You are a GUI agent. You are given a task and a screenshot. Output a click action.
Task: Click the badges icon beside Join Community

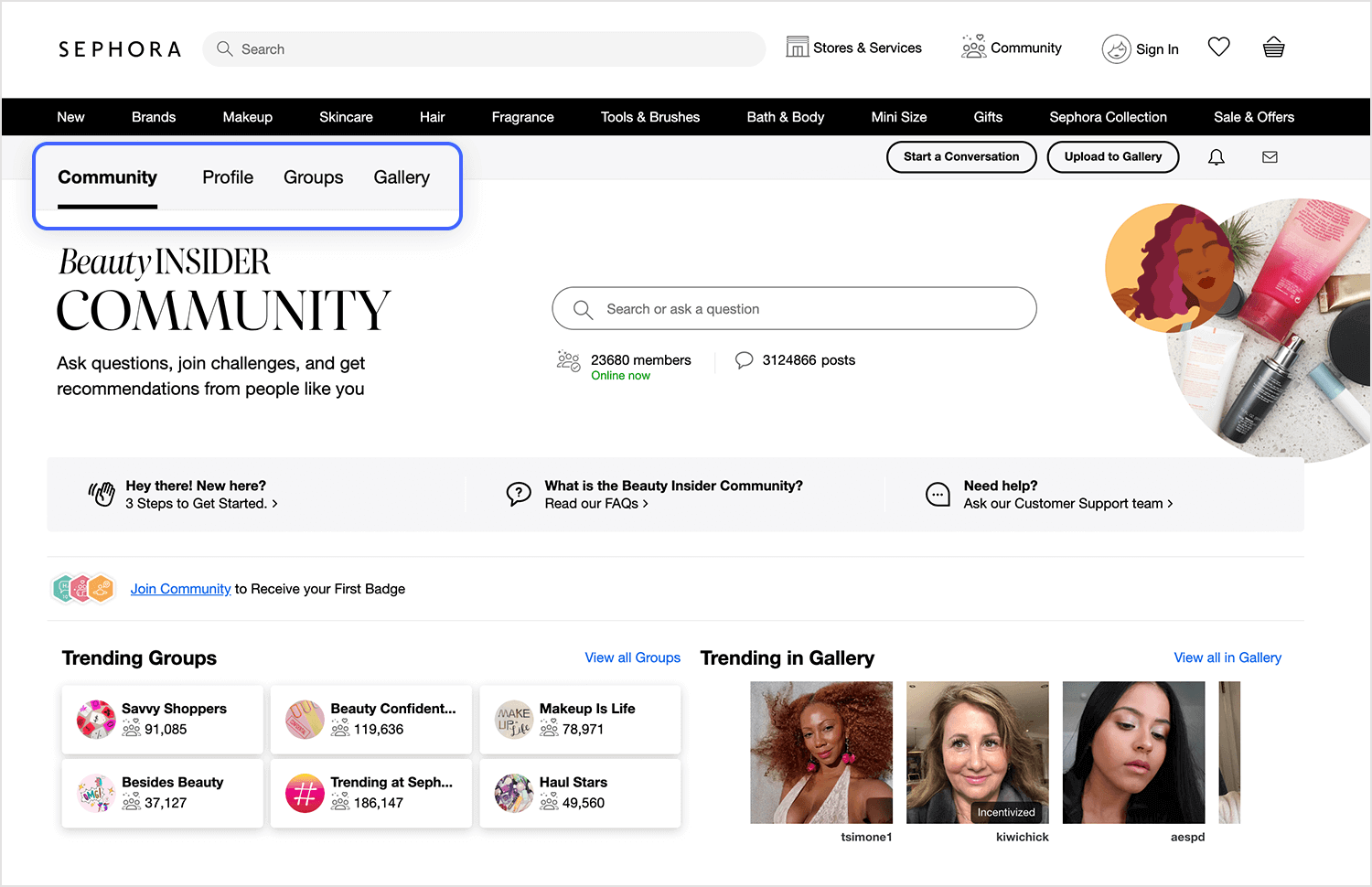(83, 588)
